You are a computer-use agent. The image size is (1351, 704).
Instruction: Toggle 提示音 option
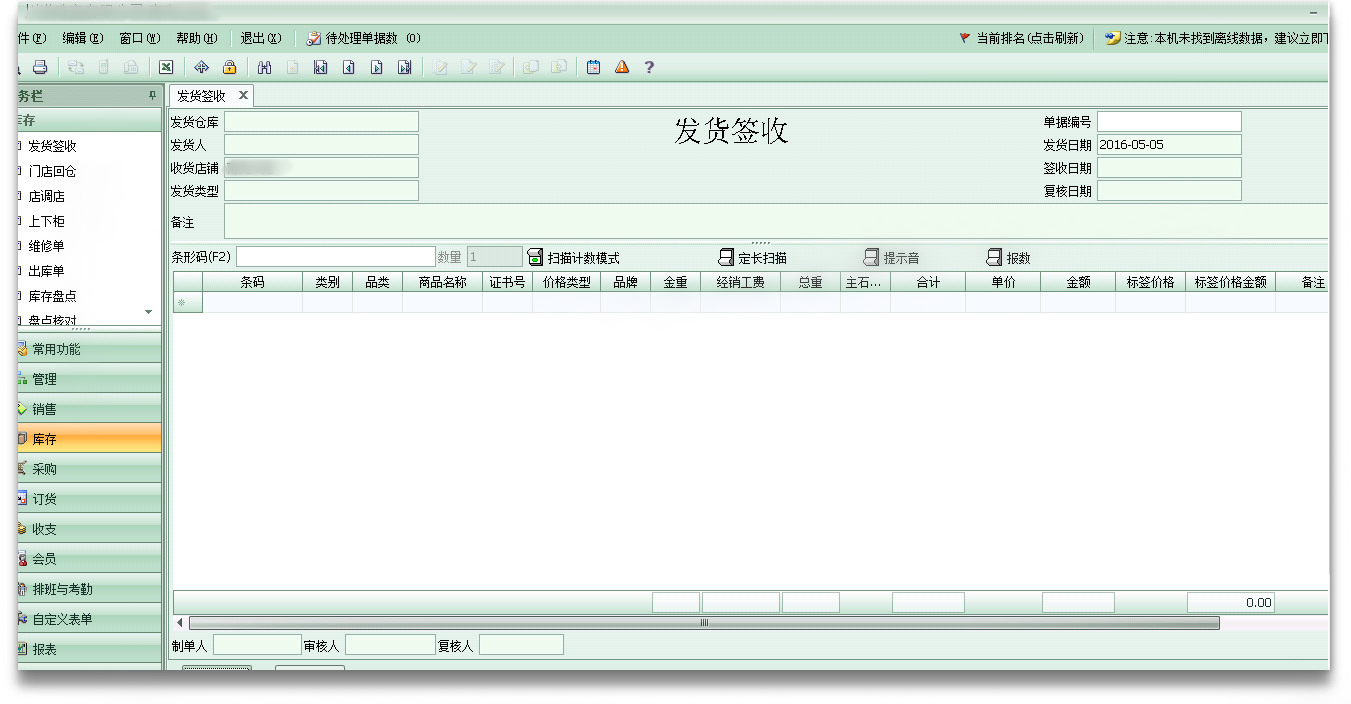(x=891, y=258)
